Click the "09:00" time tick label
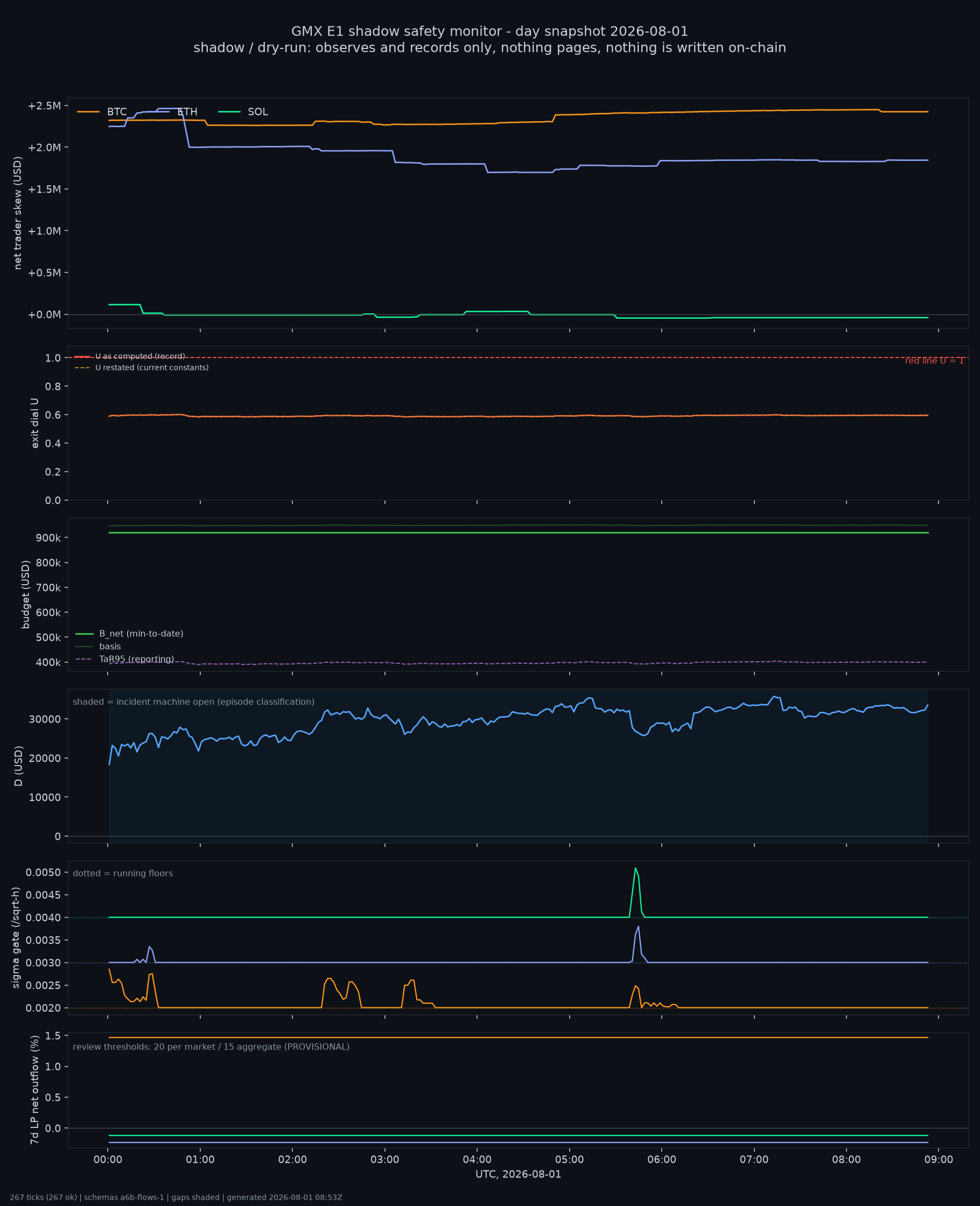 click(x=939, y=1160)
